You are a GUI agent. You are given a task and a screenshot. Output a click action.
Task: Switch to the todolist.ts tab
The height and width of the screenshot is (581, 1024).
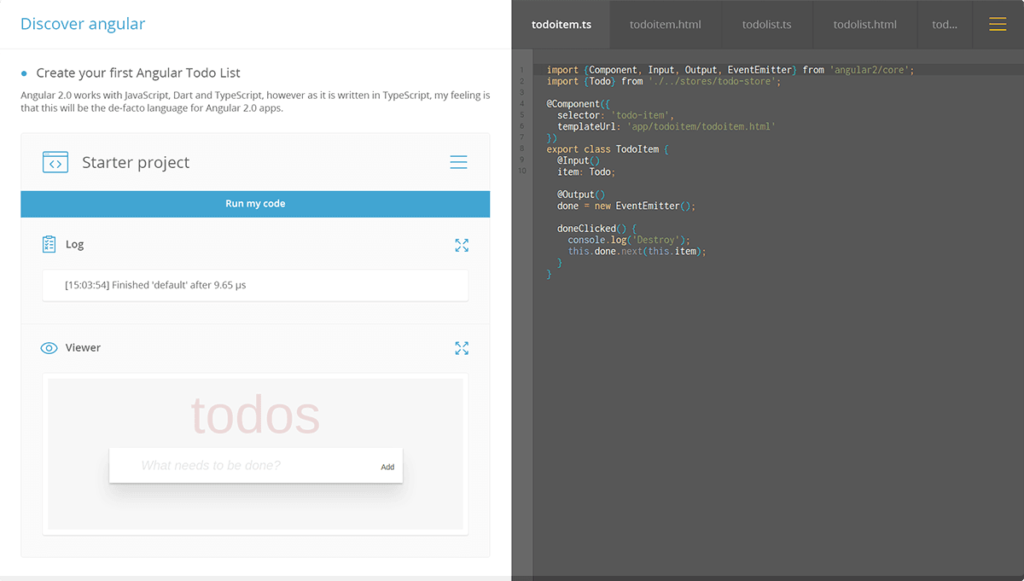(766, 24)
